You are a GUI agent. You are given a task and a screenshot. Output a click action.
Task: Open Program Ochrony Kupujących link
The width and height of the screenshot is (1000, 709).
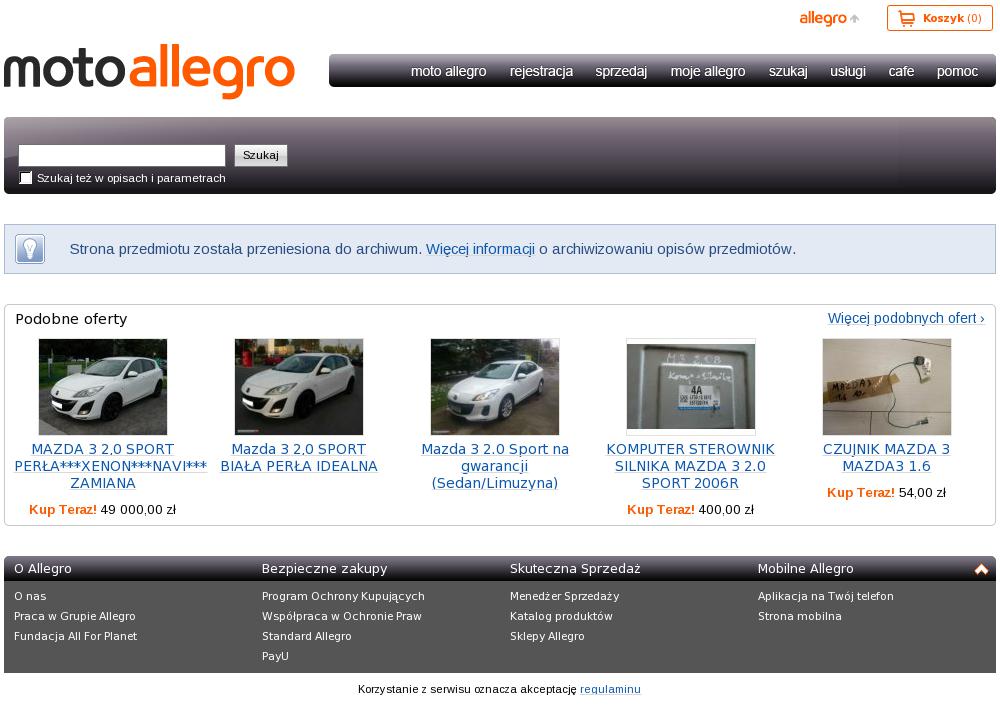pos(343,597)
